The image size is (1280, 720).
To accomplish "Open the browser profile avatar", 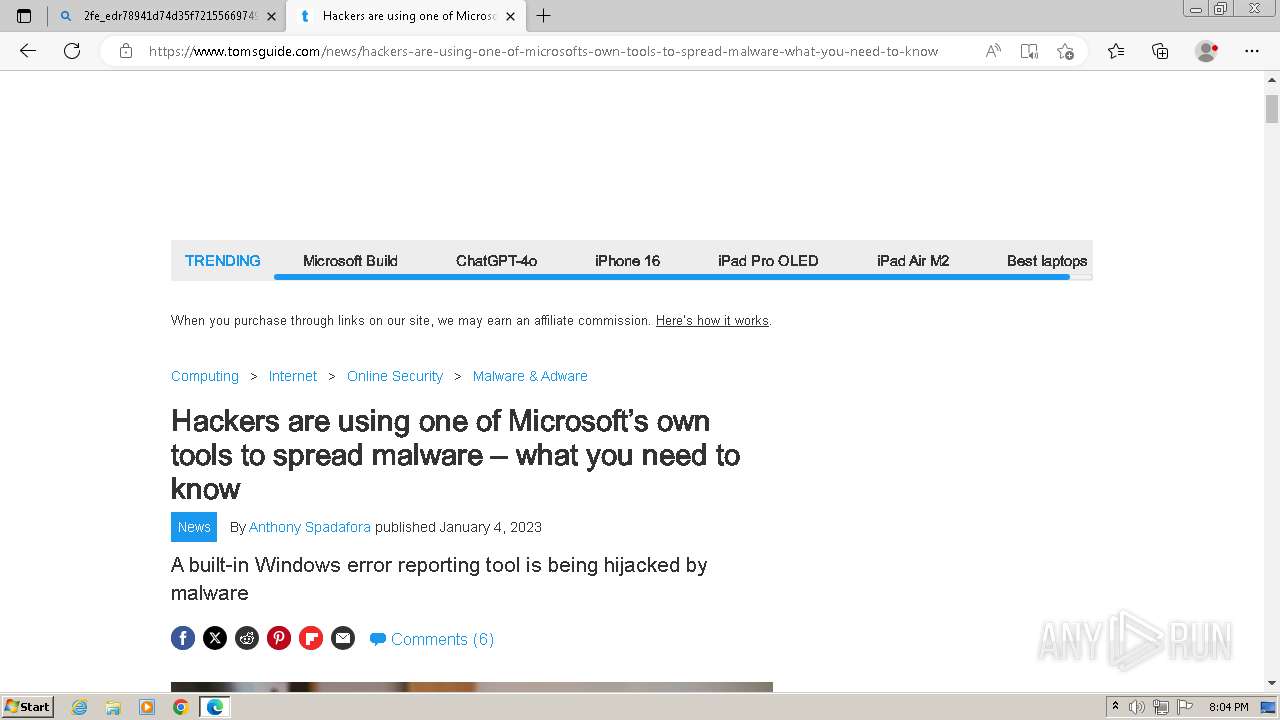I will point(1207,51).
